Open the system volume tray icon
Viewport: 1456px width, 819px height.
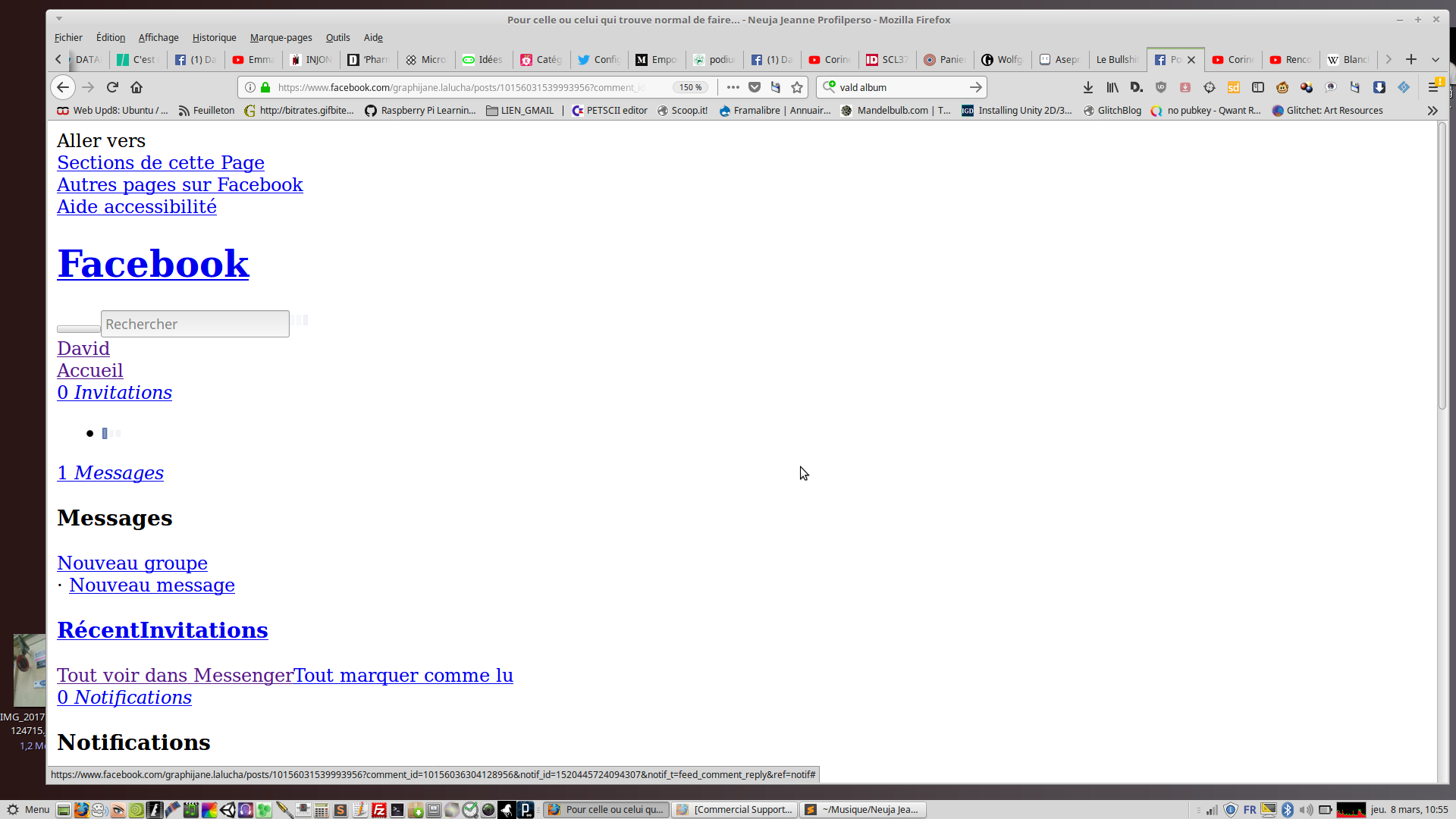(x=1306, y=810)
